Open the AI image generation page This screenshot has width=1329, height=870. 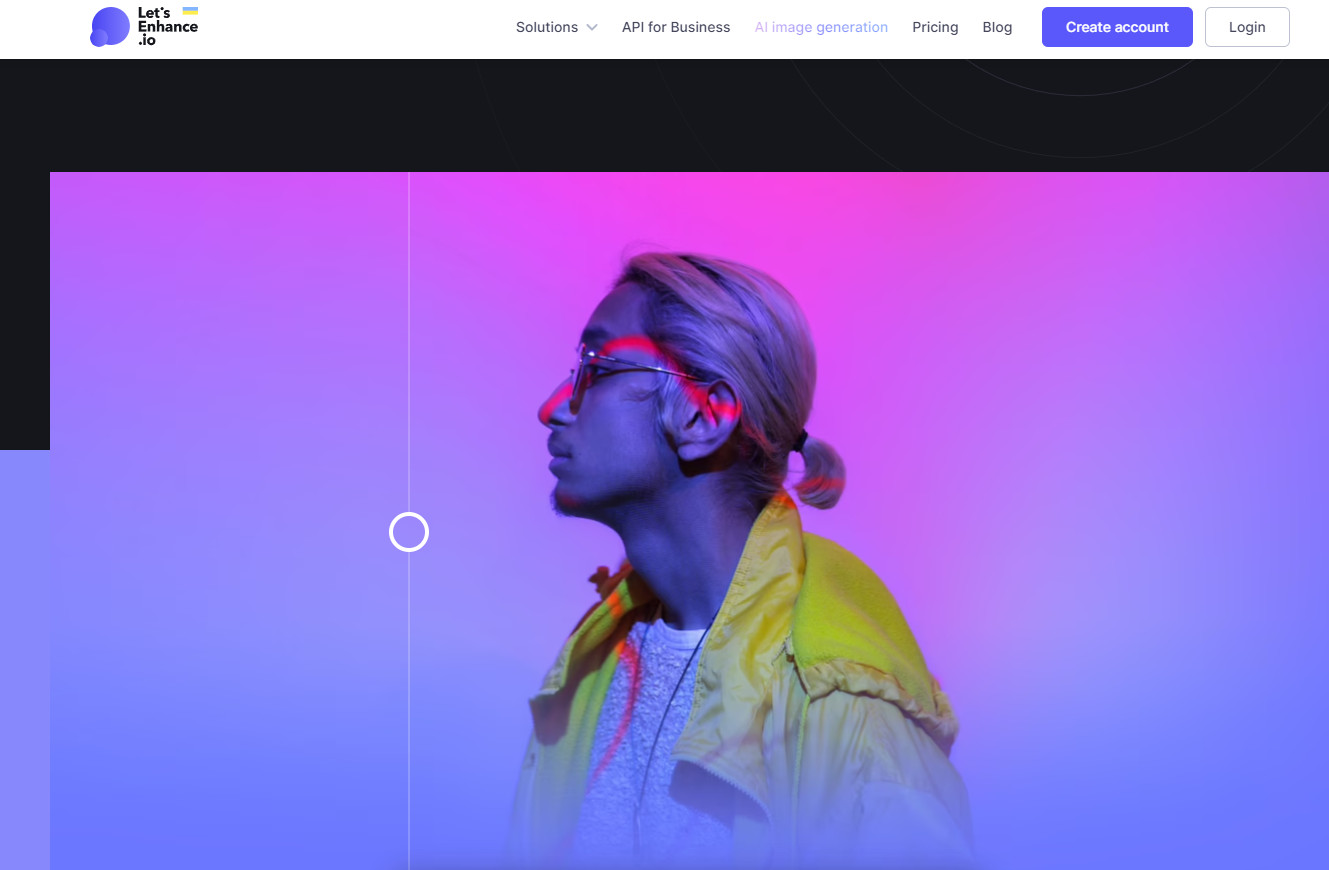(x=821, y=27)
